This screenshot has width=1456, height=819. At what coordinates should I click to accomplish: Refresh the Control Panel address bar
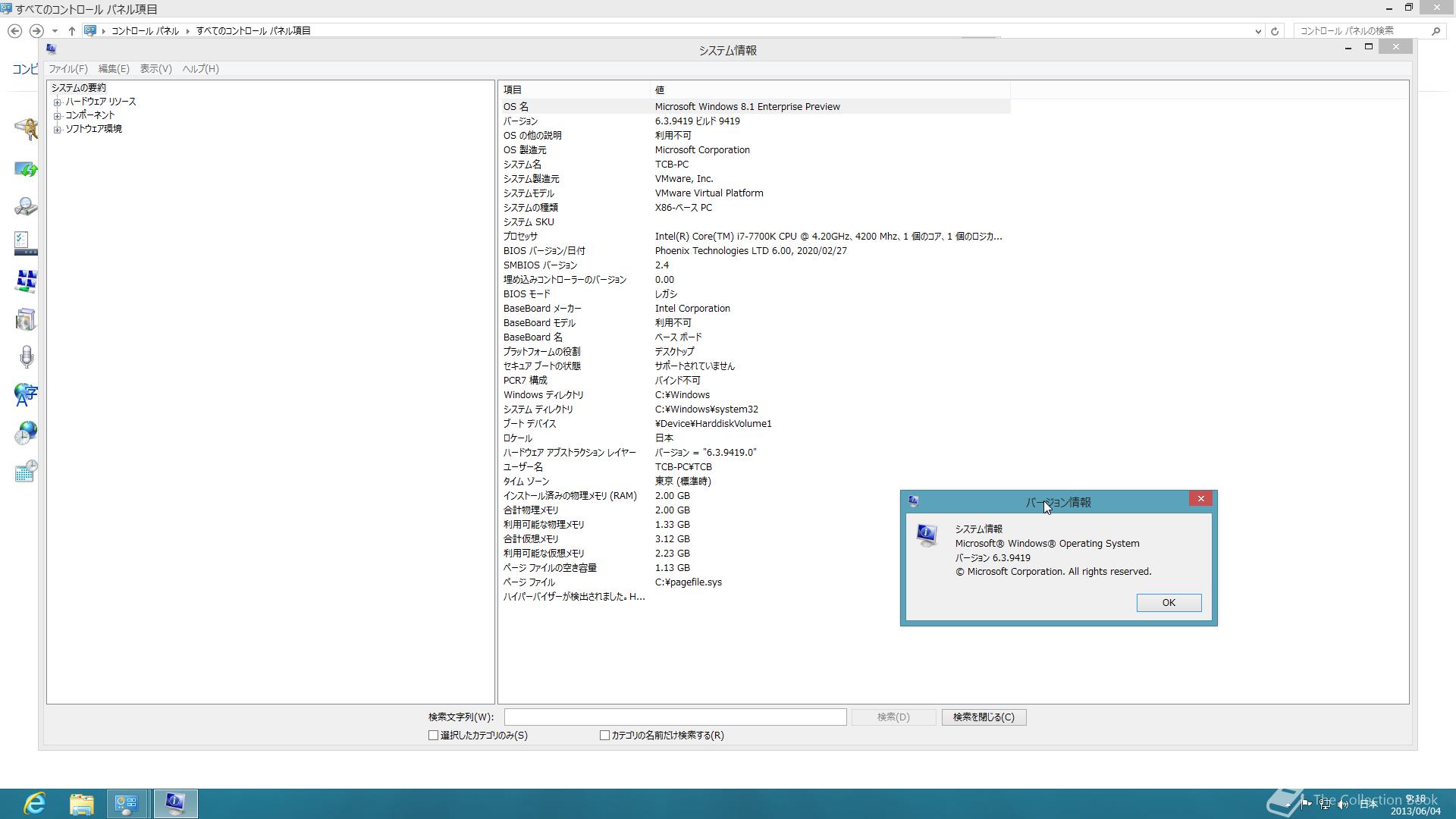[1275, 31]
